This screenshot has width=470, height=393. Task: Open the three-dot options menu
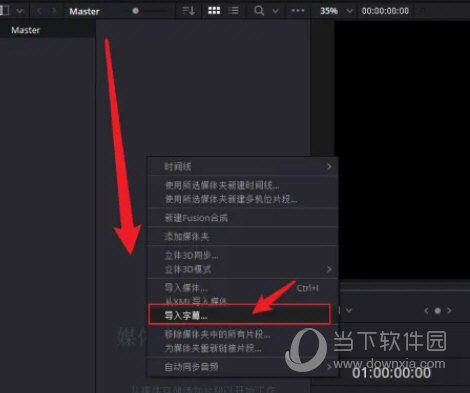pyautogui.click(x=298, y=11)
